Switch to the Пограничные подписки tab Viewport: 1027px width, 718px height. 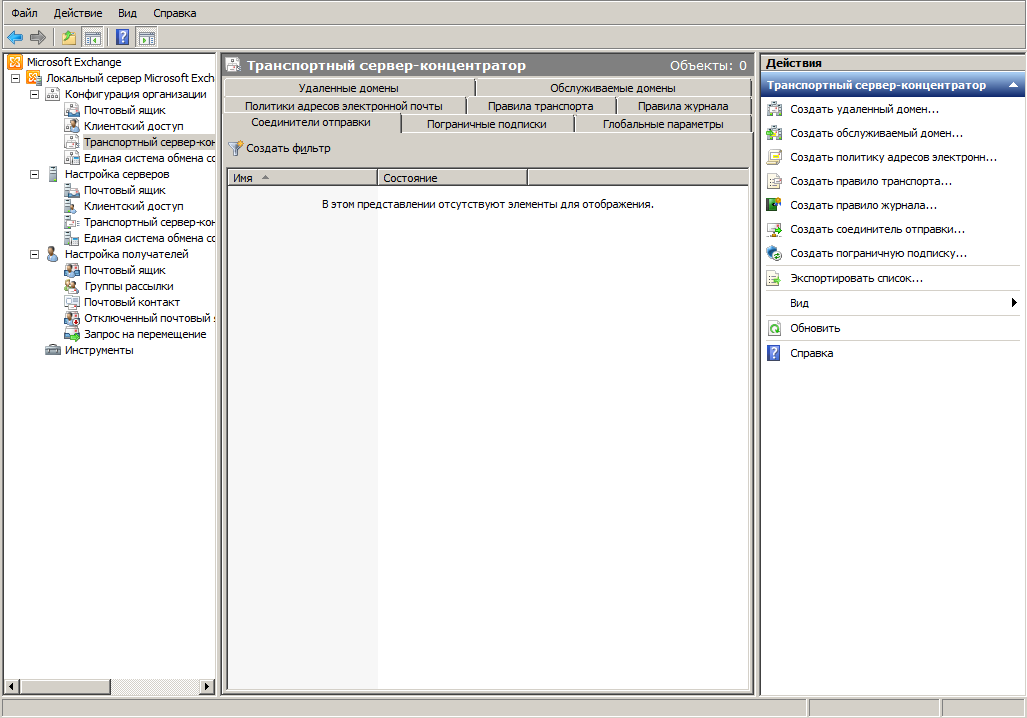tap(487, 124)
